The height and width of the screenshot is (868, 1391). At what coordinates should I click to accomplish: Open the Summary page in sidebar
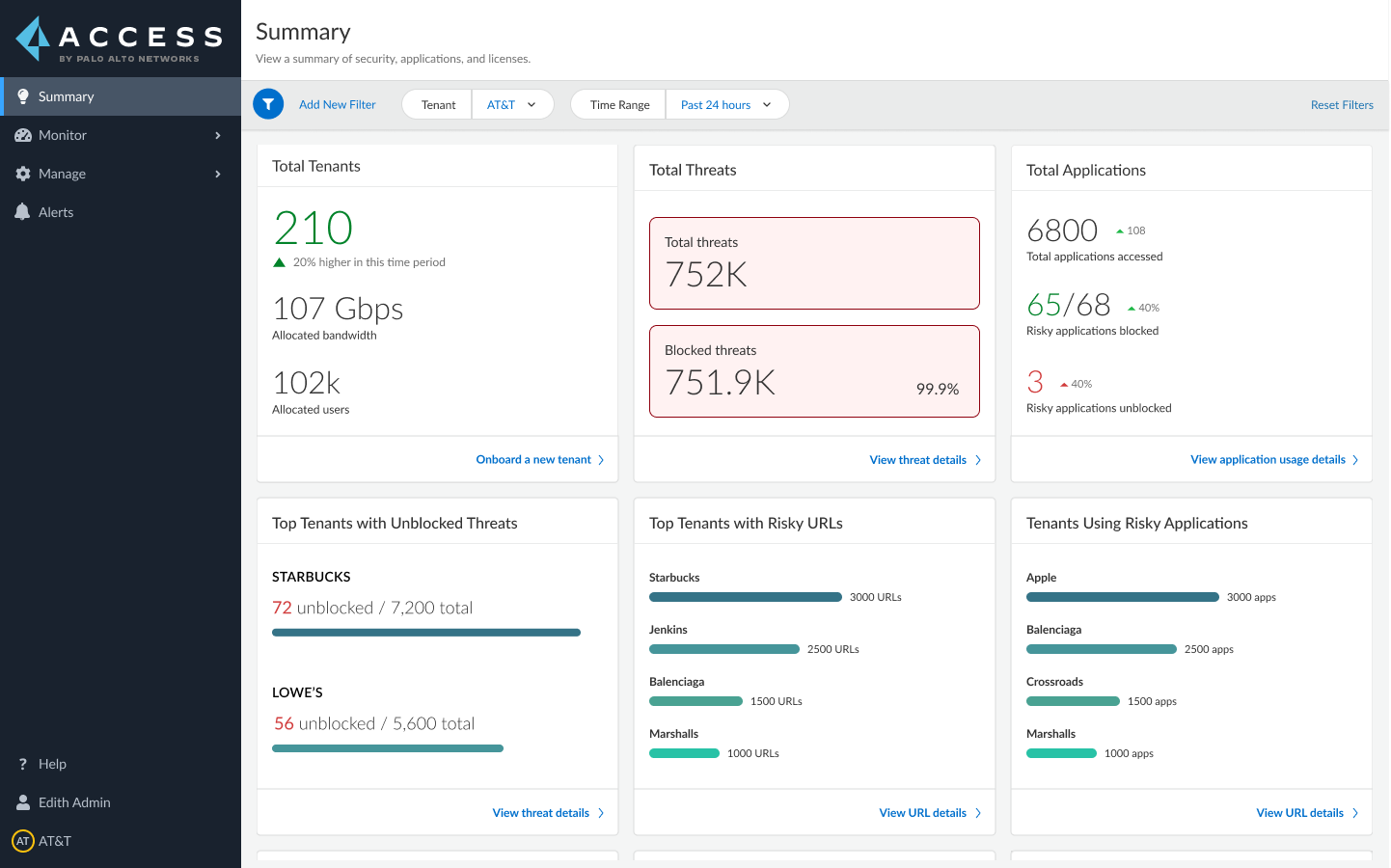pos(121,96)
